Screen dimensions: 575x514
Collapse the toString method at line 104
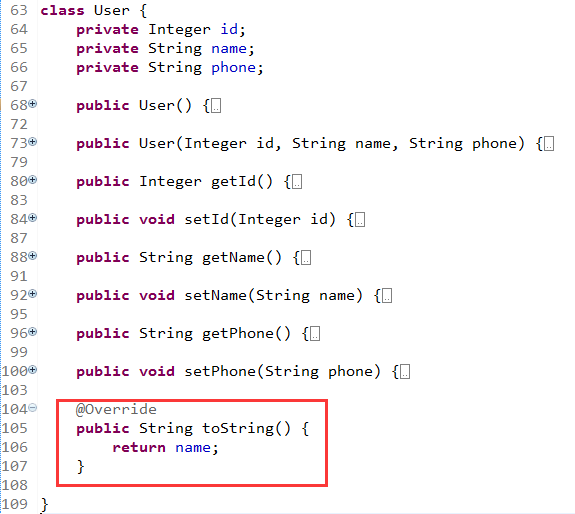[x=33, y=408]
